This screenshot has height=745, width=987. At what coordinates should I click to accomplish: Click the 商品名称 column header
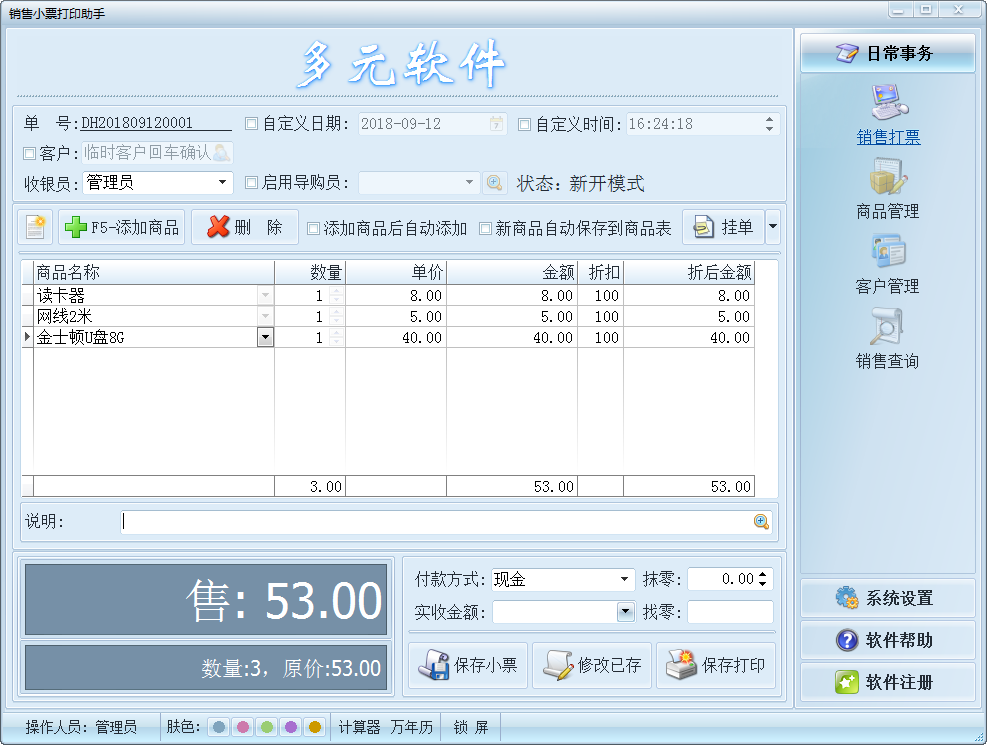[154, 272]
